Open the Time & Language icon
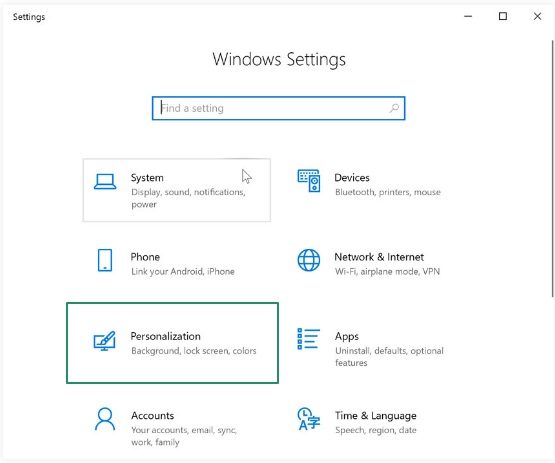This screenshot has width=555, height=463. [309, 419]
